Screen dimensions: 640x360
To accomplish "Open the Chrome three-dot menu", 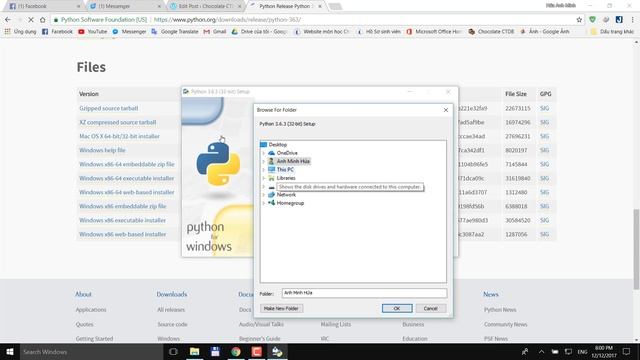I will pyautogui.click(x=633, y=20).
